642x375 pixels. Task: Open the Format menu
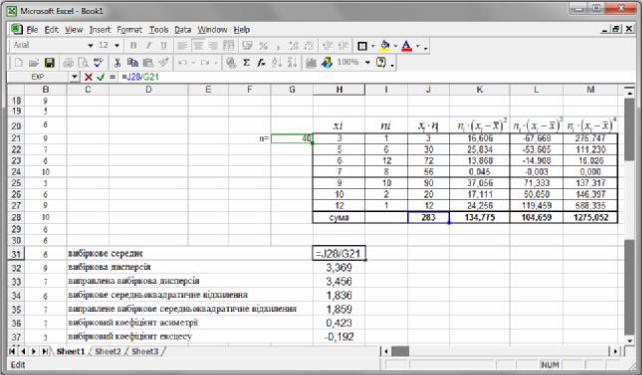pyautogui.click(x=129, y=30)
